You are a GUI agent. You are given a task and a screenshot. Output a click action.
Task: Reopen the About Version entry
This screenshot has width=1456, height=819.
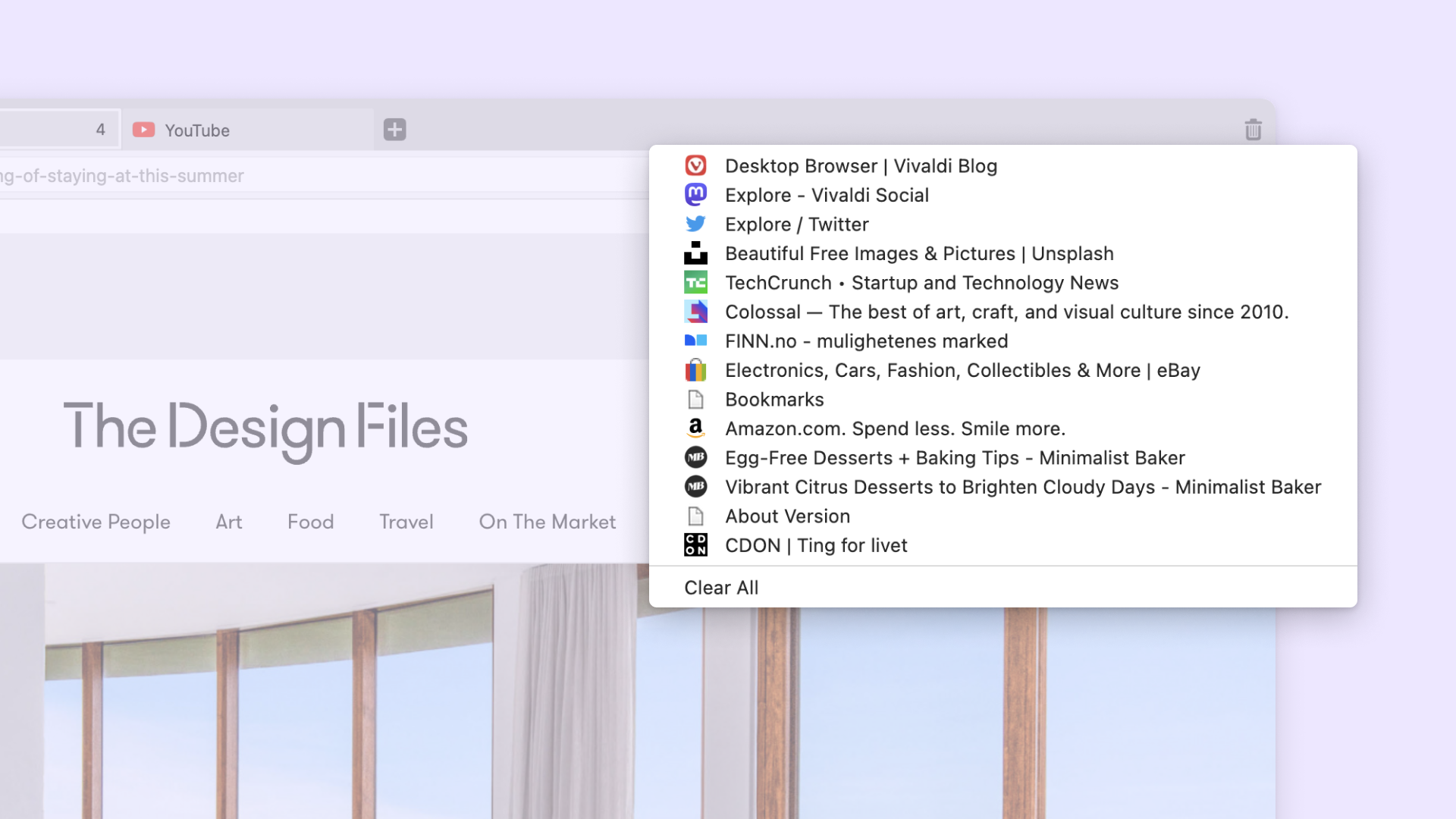(1003, 516)
